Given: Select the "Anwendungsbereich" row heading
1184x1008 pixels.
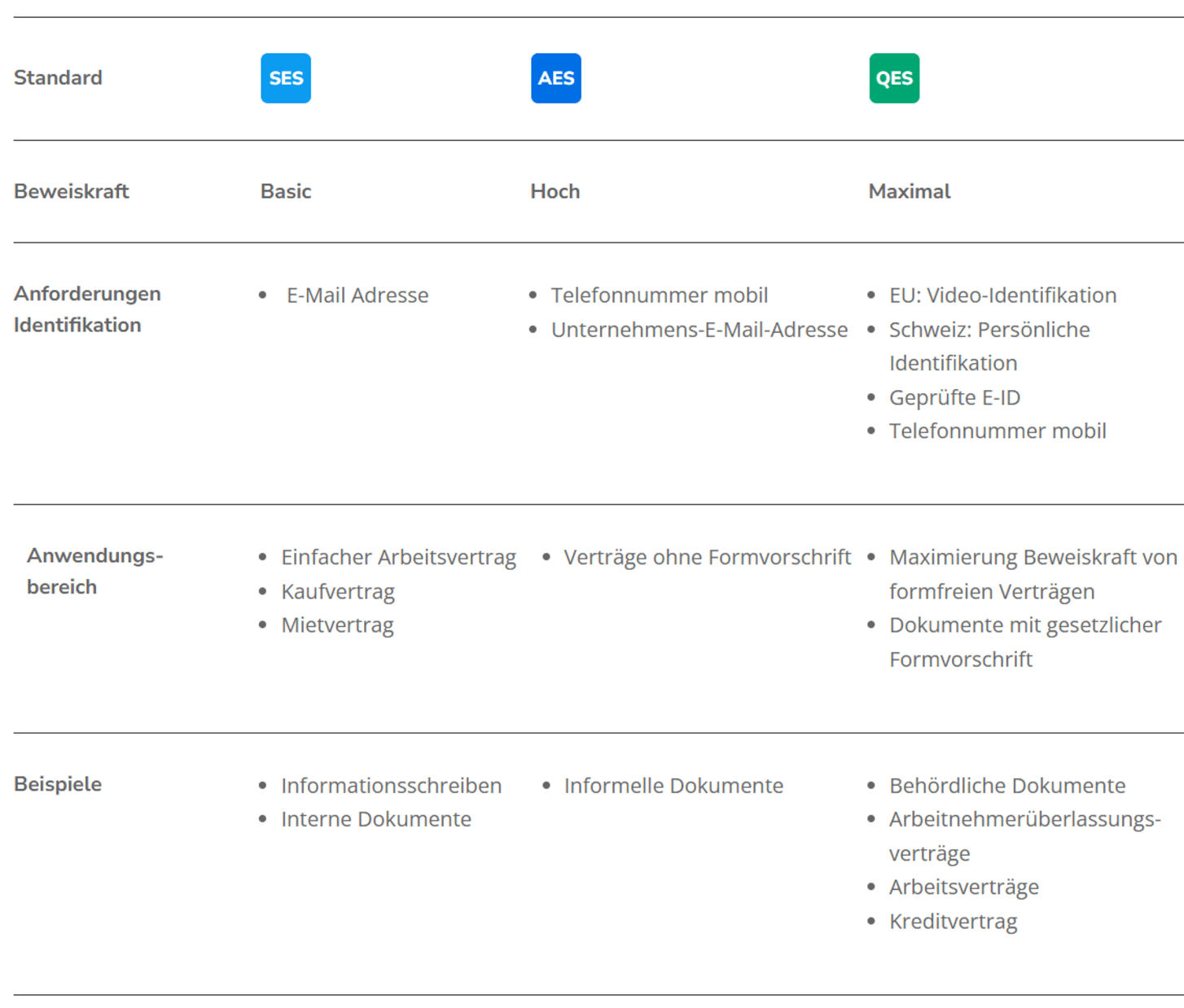Looking at the screenshot, I should tap(94, 571).
